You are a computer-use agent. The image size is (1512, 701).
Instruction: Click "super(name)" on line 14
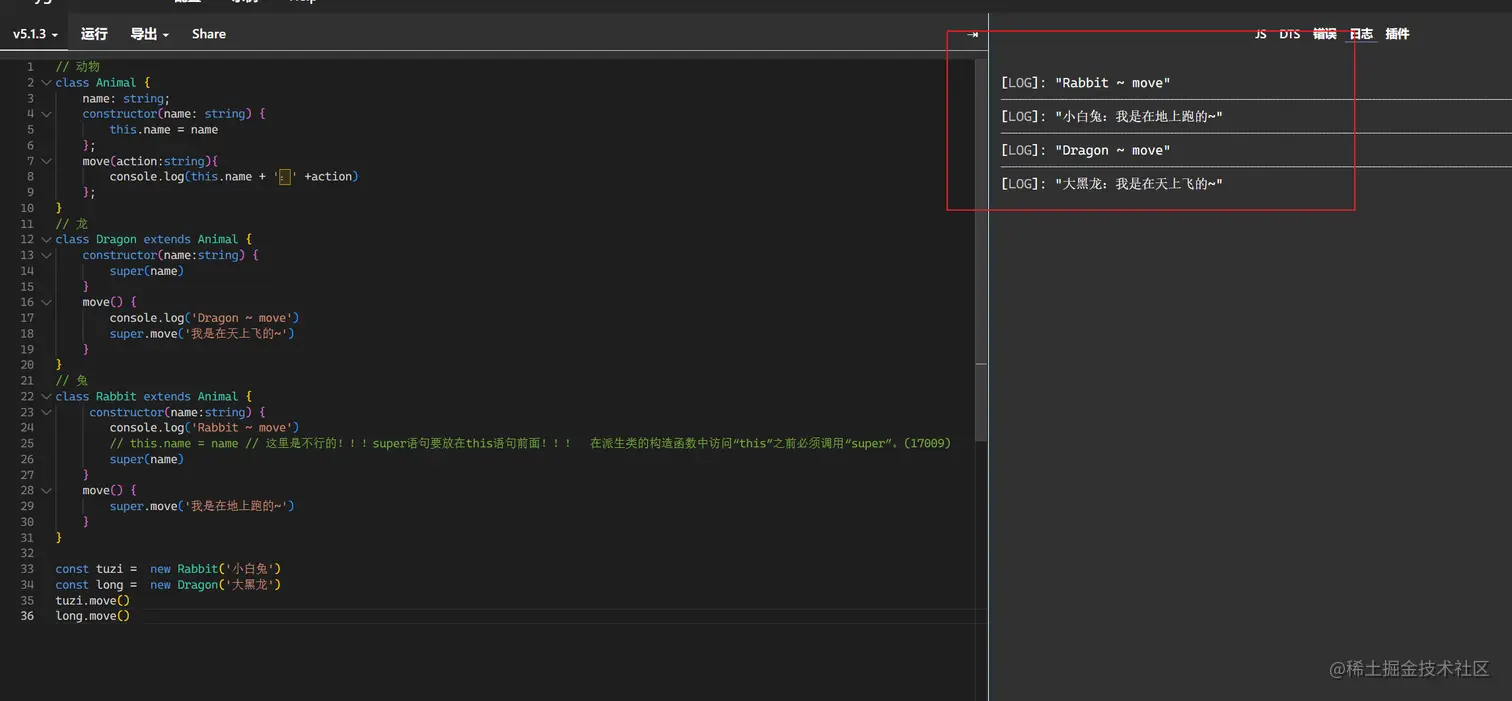[x=147, y=271]
